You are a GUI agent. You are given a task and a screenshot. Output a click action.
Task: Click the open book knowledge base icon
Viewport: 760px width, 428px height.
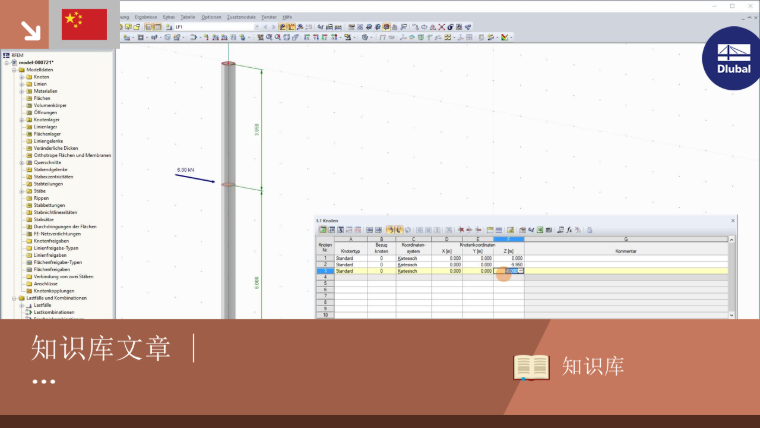tap(531, 367)
